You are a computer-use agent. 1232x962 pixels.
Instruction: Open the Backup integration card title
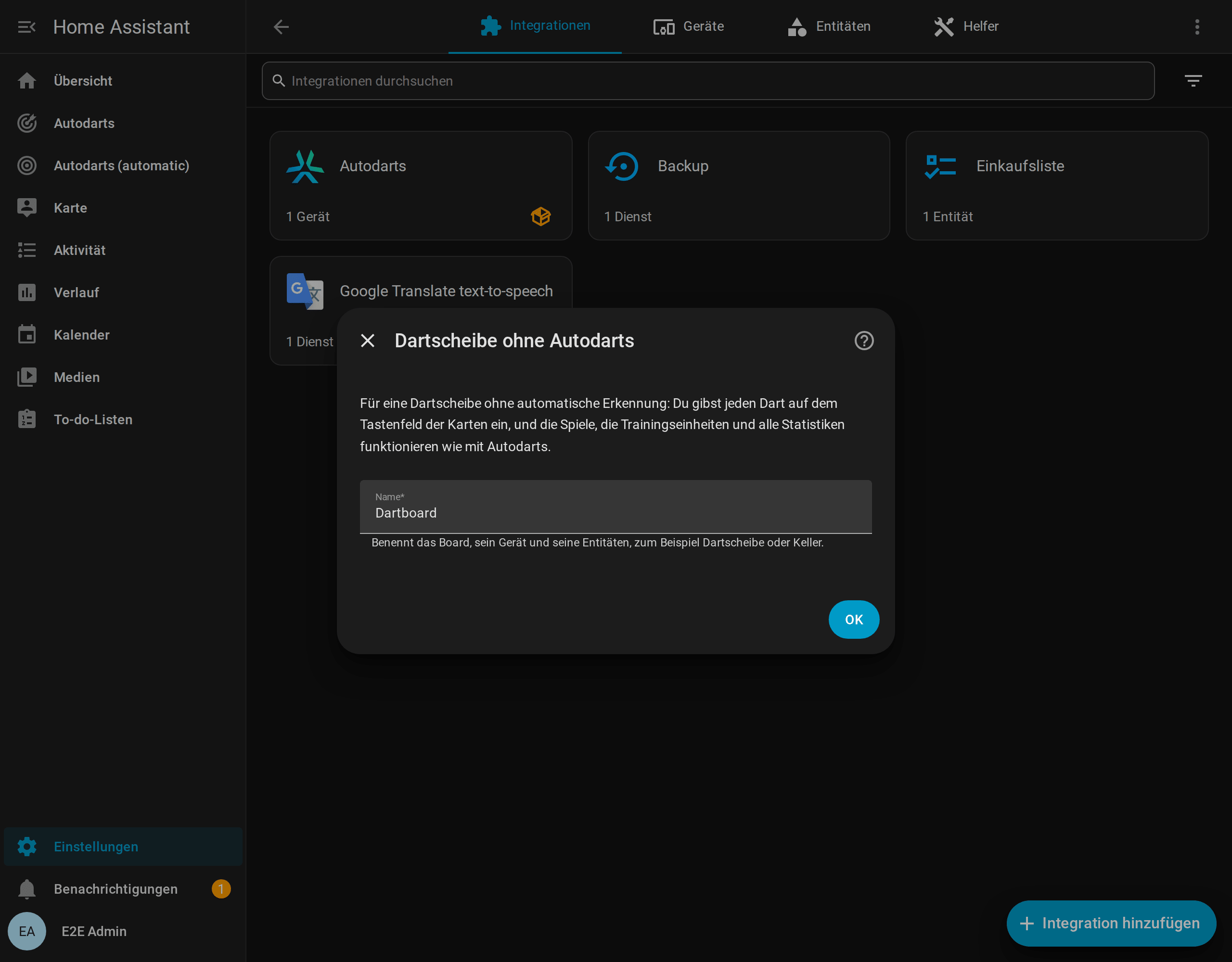click(682, 166)
